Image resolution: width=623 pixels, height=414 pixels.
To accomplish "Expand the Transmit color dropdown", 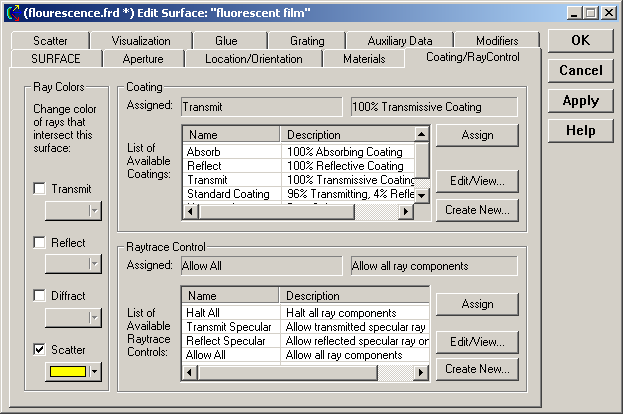I will [94, 211].
